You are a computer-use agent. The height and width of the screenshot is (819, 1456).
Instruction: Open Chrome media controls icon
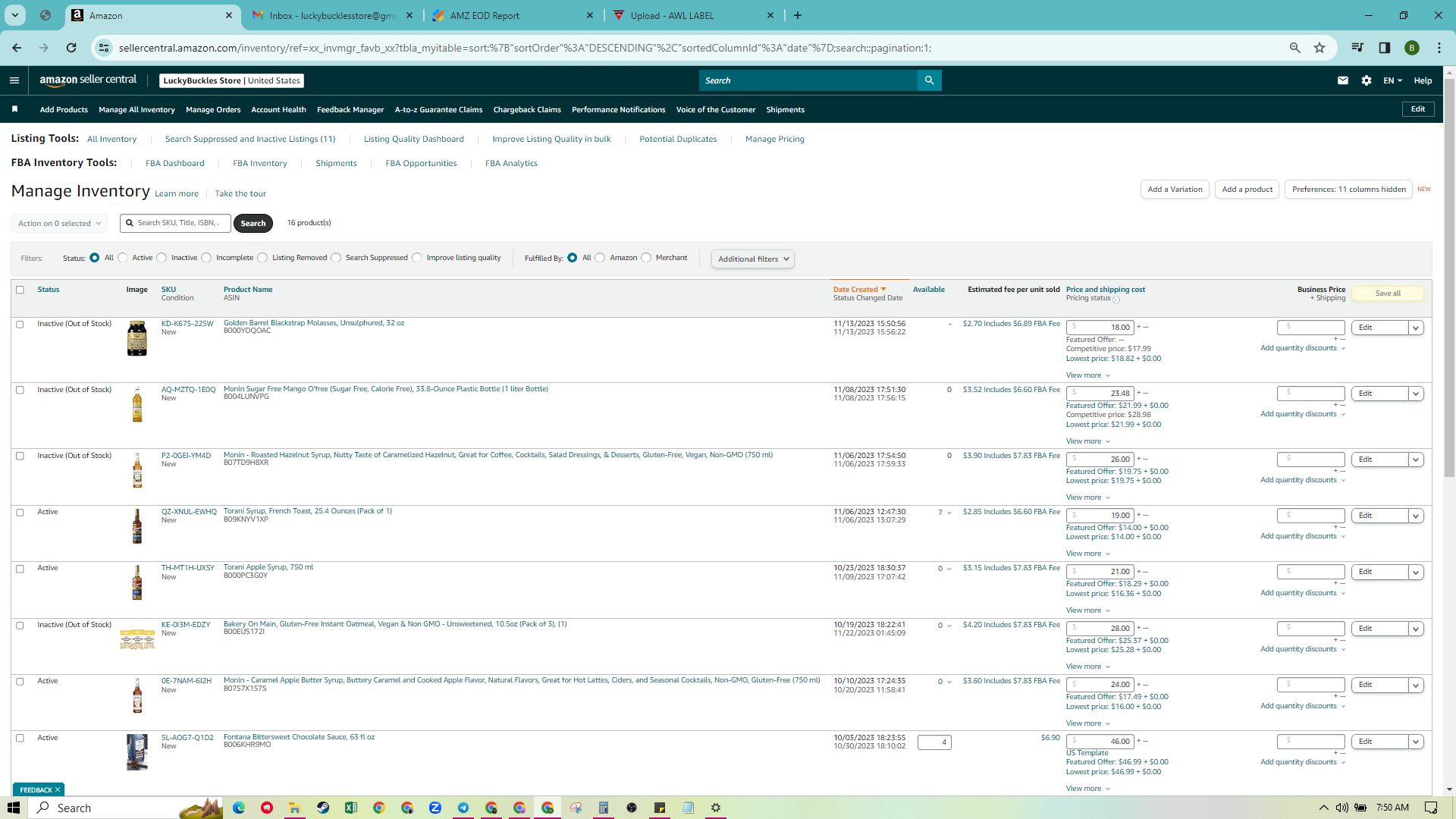coord(1357,48)
